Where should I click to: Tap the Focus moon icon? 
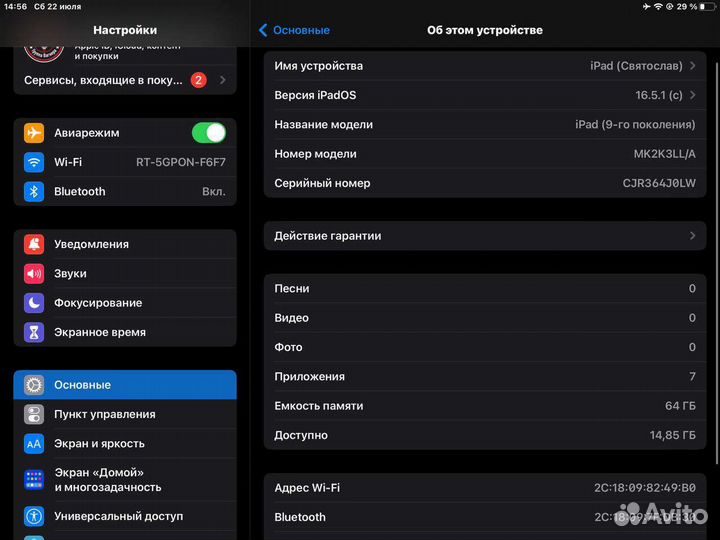[x=35, y=303]
